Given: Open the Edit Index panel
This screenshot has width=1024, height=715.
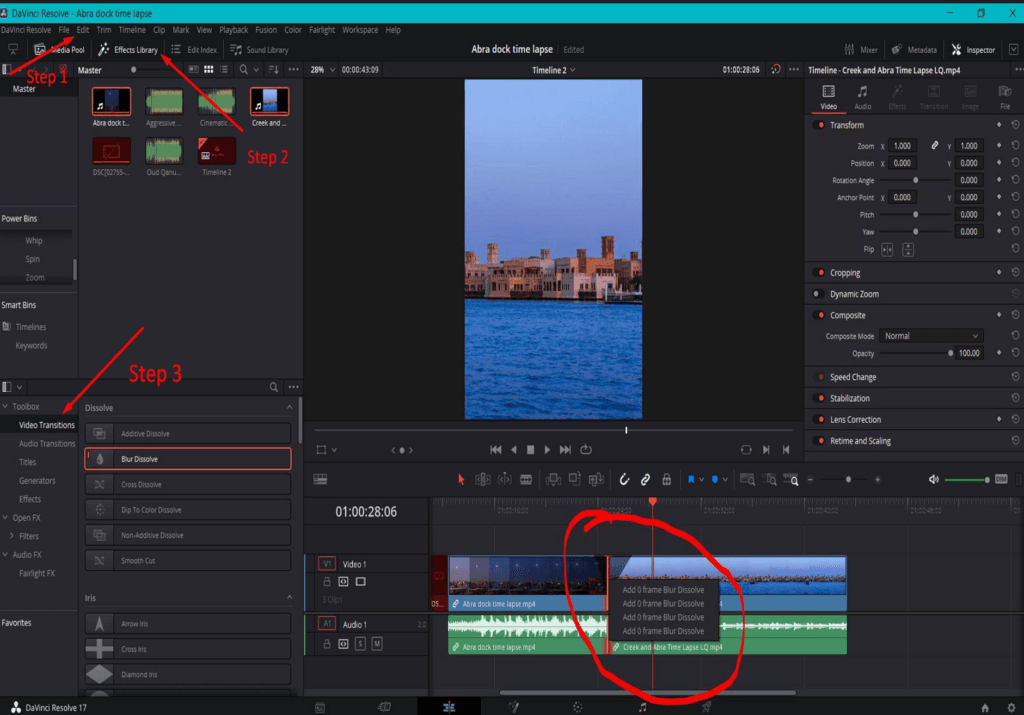Looking at the screenshot, I should [194, 50].
